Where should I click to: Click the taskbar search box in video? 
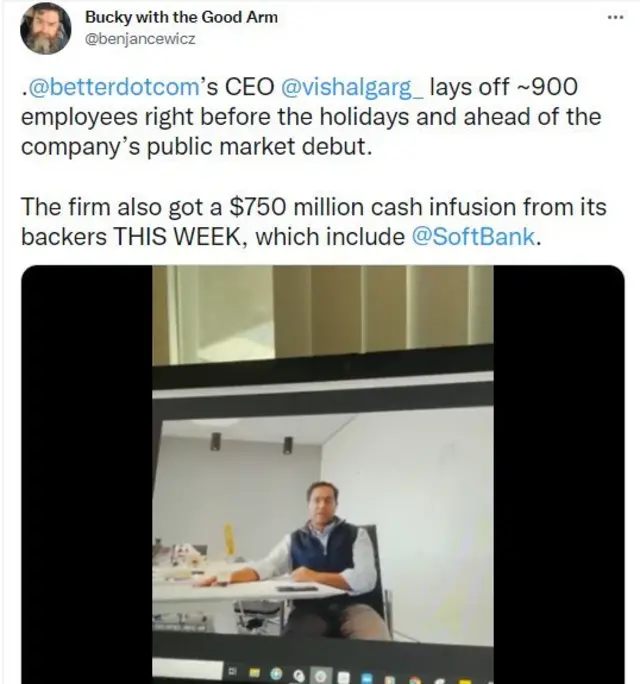pyautogui.click(x=188, y=669)
